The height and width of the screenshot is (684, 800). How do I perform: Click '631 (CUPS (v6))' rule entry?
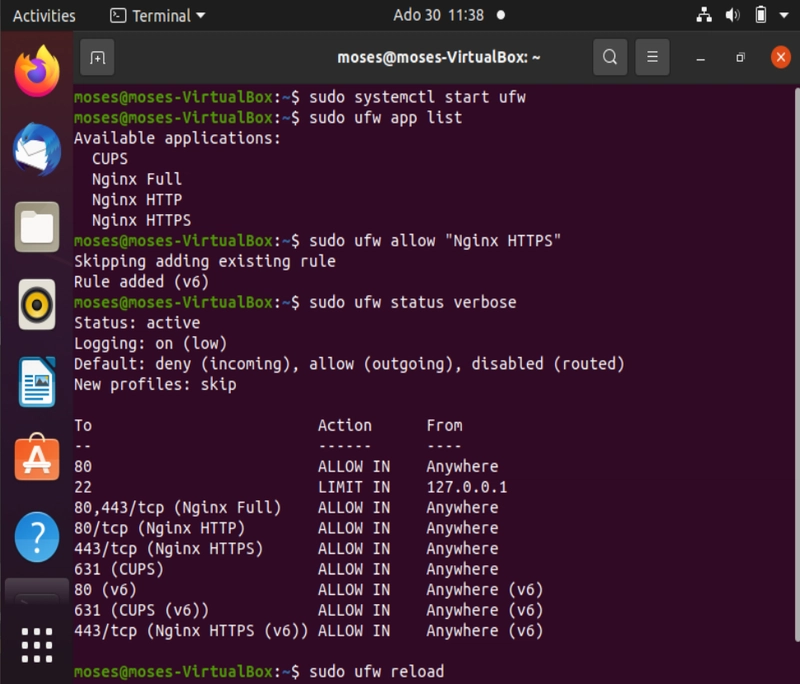click(x=141, y=611)
